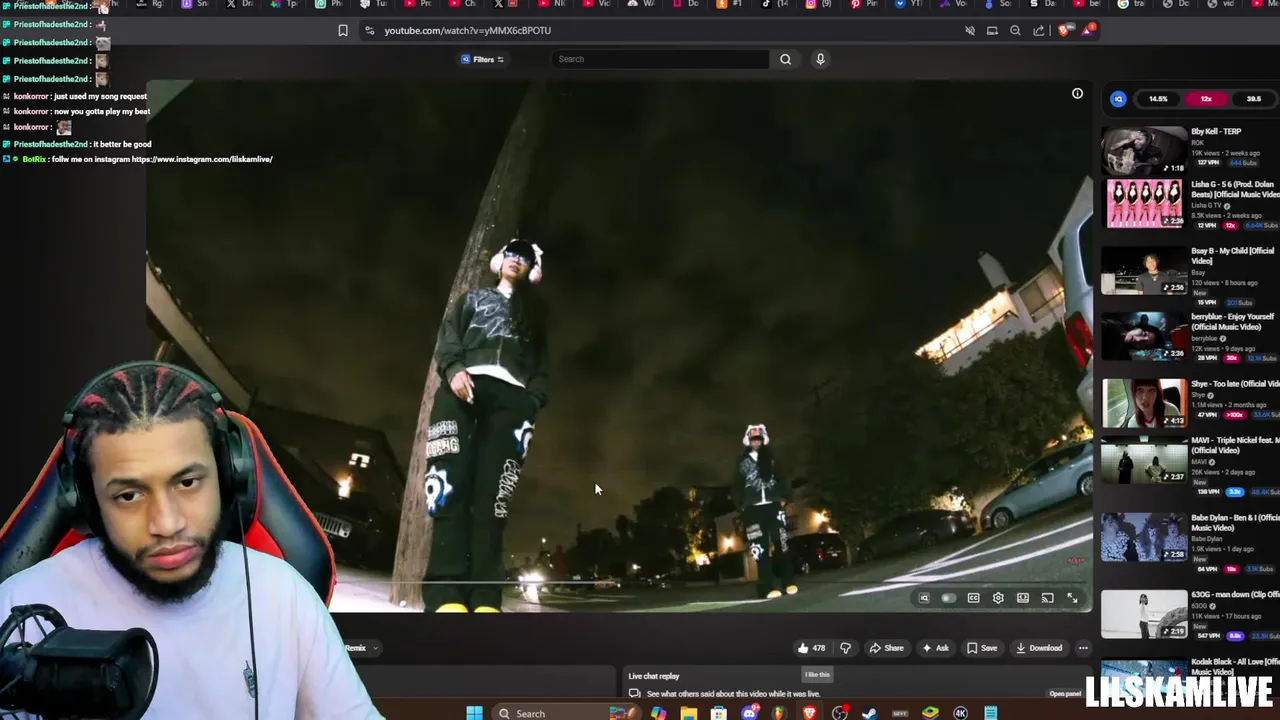Open File Explorer from the taskbar

pyautogui.click(x=689, y=713)
